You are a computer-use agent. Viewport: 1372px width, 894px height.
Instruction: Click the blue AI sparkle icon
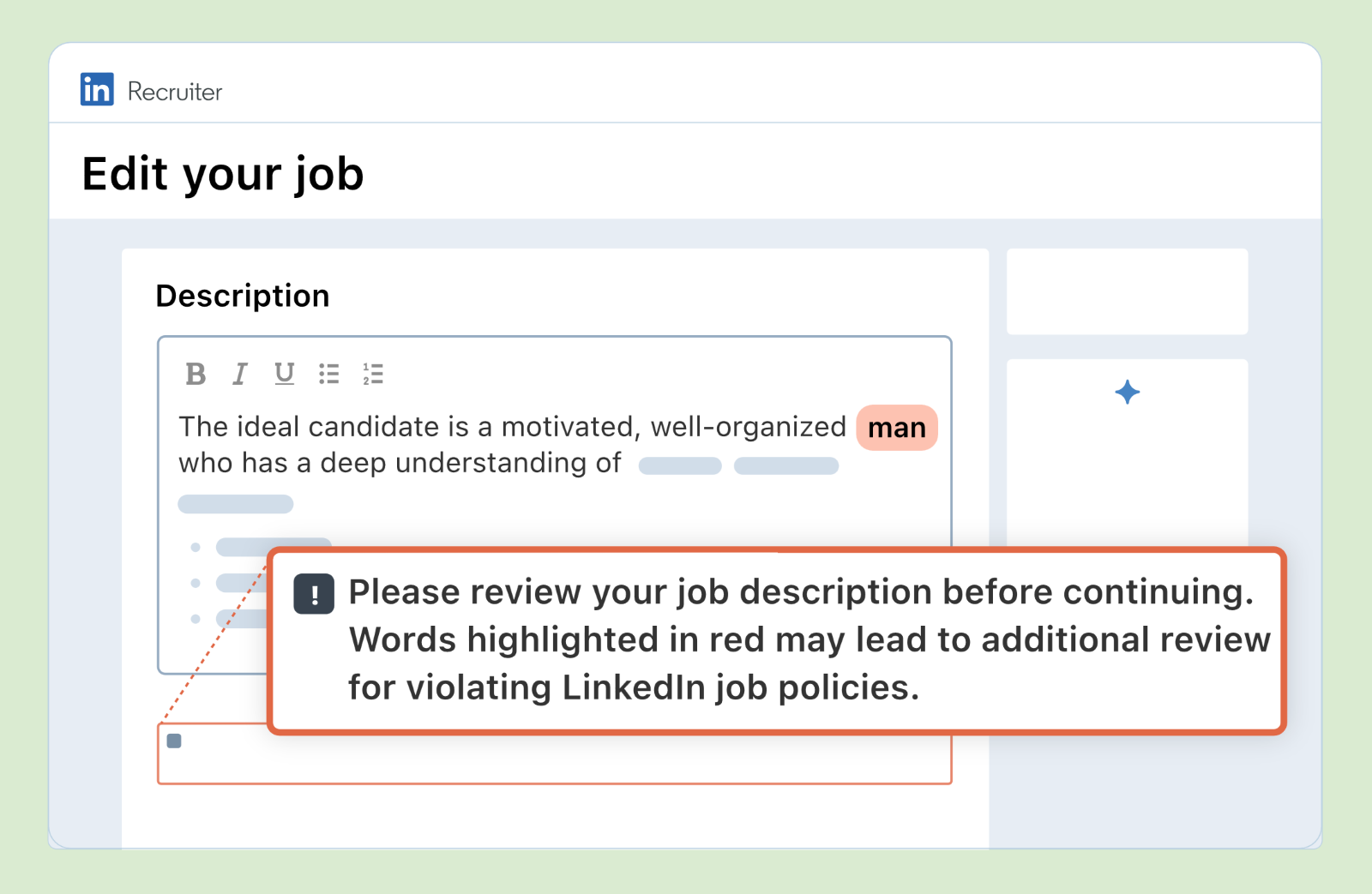pyautogui.click(x=1128, y=393)
